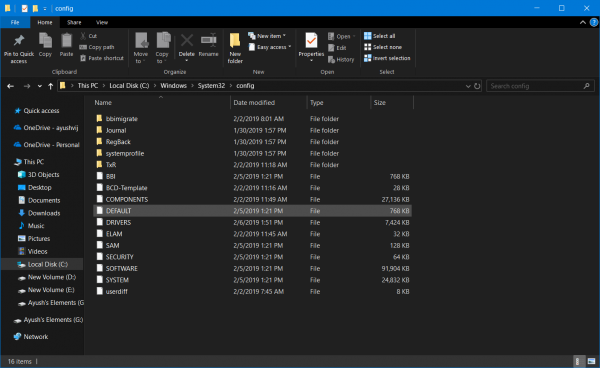This screenshot has height=368, width=600.
Task: Switch to the Home ribbon tab
Action: coord(45,22)
